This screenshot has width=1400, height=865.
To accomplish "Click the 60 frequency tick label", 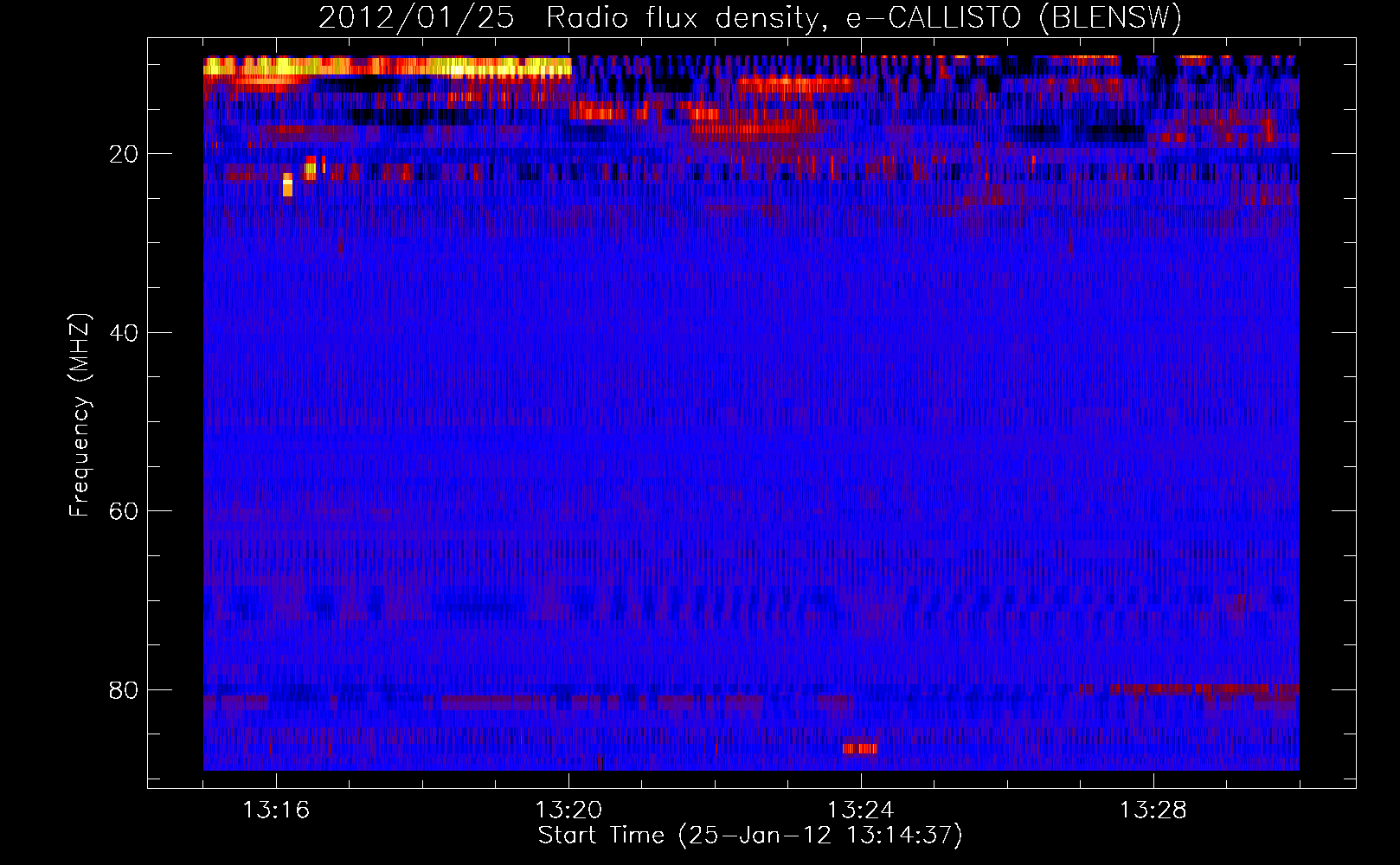I will (x=124, y=511).
